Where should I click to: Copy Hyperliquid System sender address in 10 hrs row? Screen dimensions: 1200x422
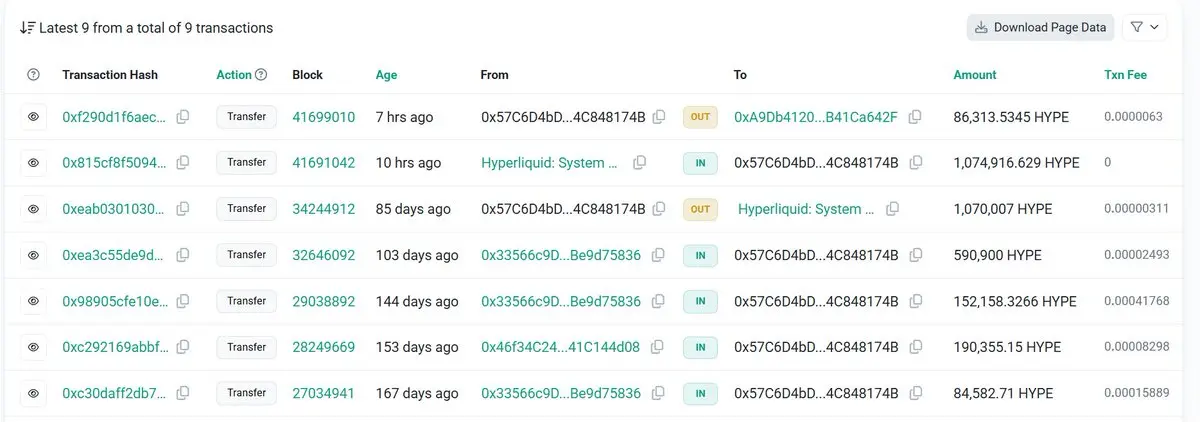(x=639, y=163)
